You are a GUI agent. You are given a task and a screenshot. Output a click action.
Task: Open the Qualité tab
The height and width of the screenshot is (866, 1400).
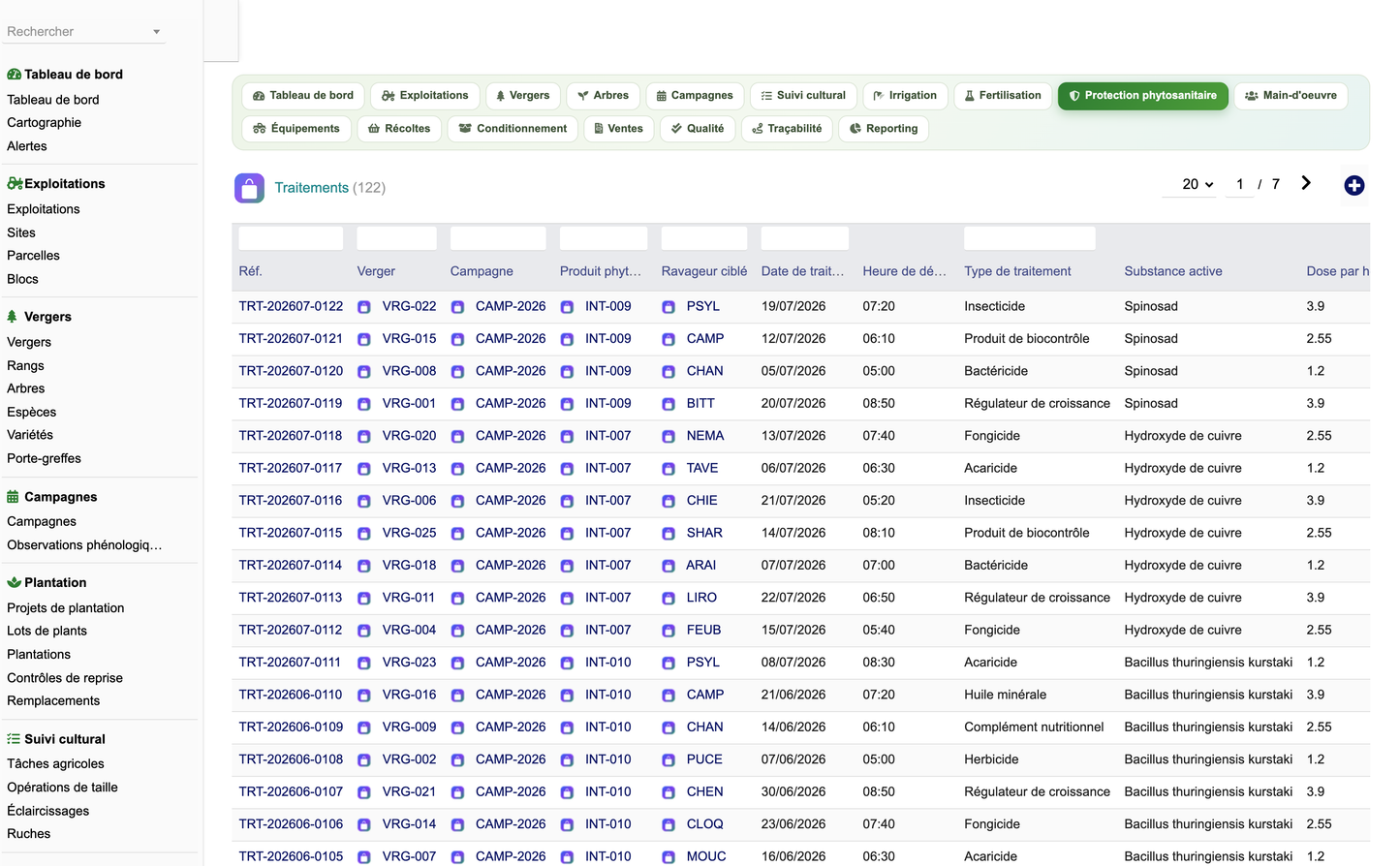697,129
